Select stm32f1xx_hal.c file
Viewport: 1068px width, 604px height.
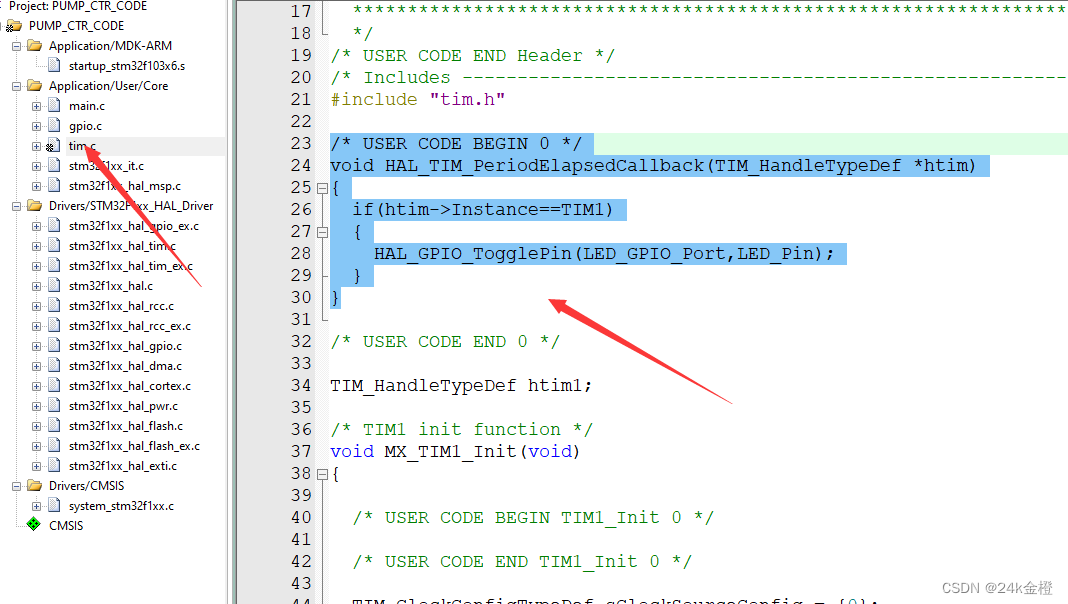click(110, 286)
